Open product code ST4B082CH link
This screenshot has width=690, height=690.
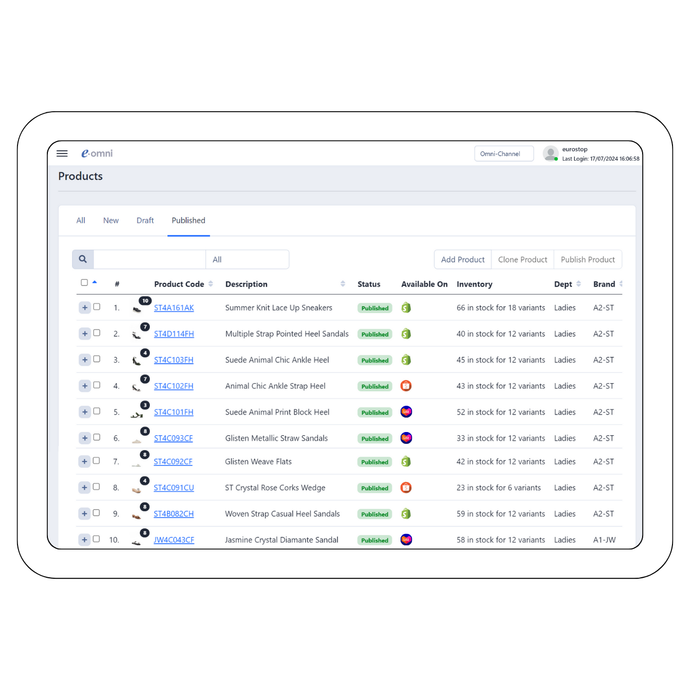(x=174, y=514)
